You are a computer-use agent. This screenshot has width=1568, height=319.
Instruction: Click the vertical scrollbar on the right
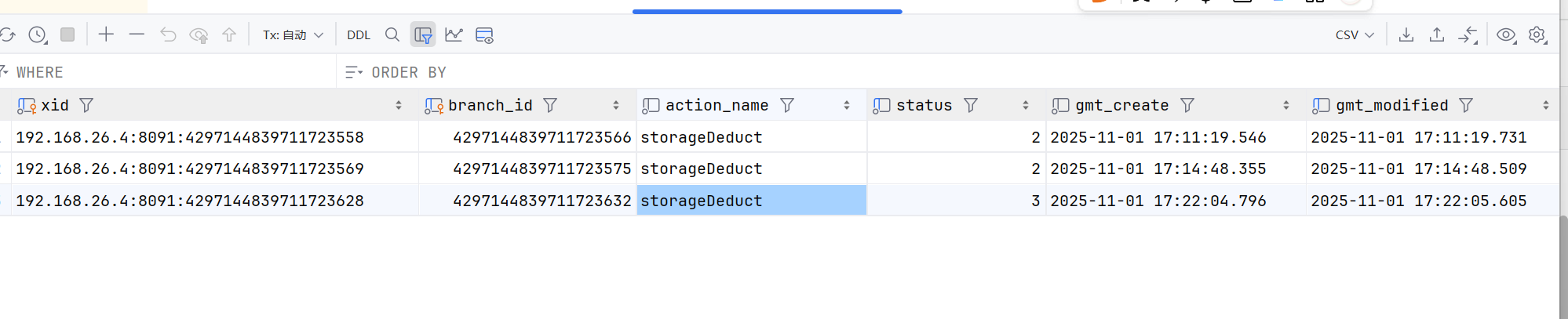pos(1563,266)
